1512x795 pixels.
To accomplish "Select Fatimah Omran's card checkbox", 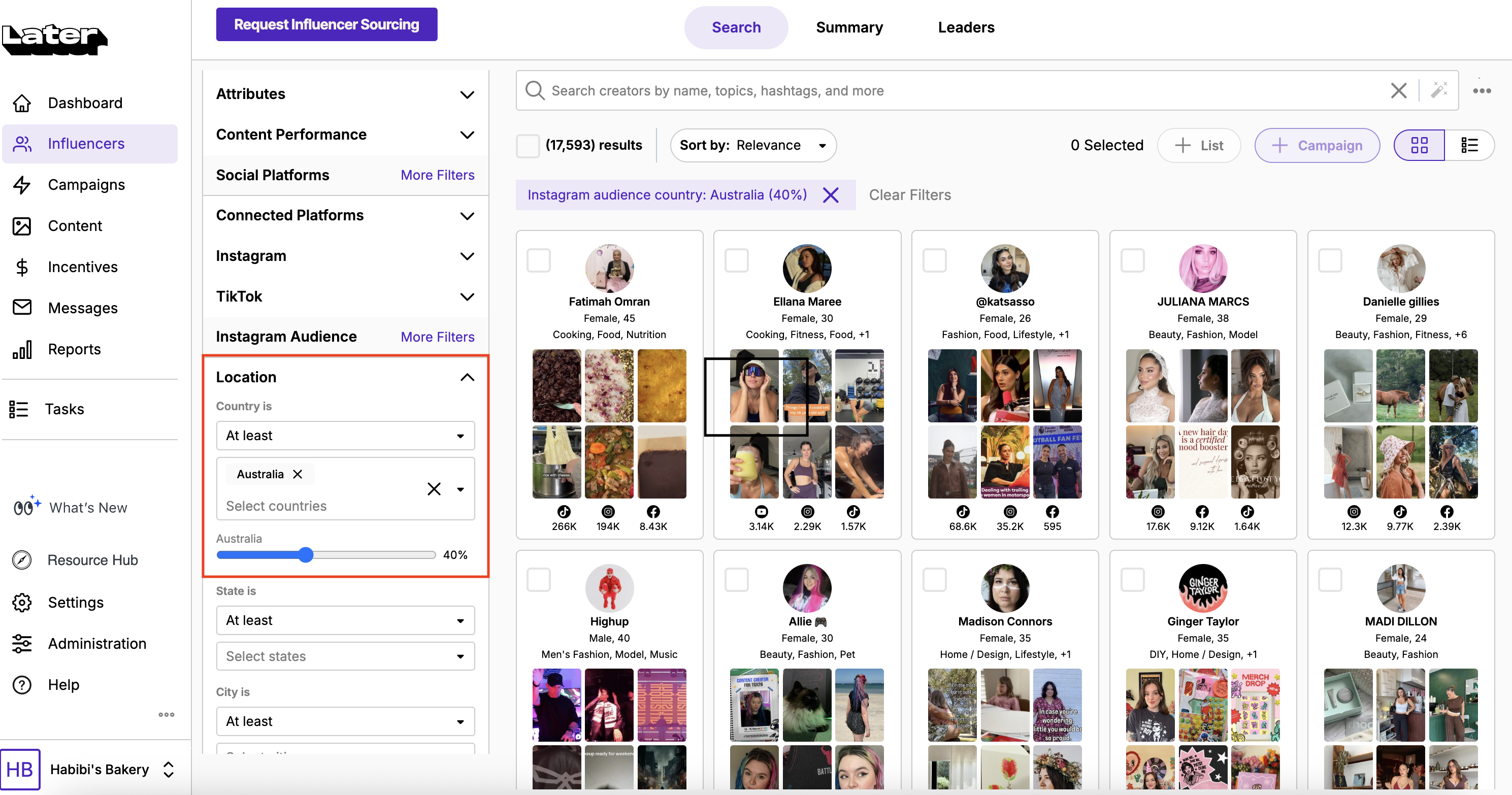I will click(x=538, y=260).
